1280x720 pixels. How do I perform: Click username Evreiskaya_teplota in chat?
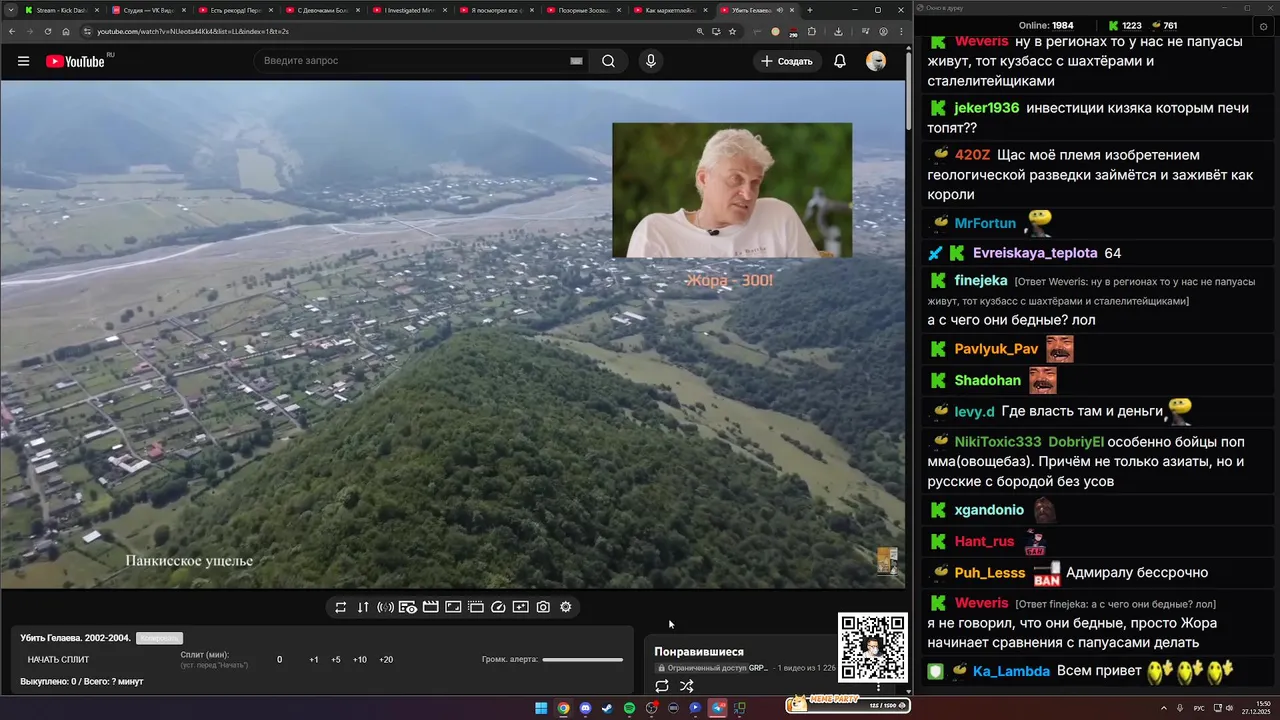click(x=1035, y=253)
